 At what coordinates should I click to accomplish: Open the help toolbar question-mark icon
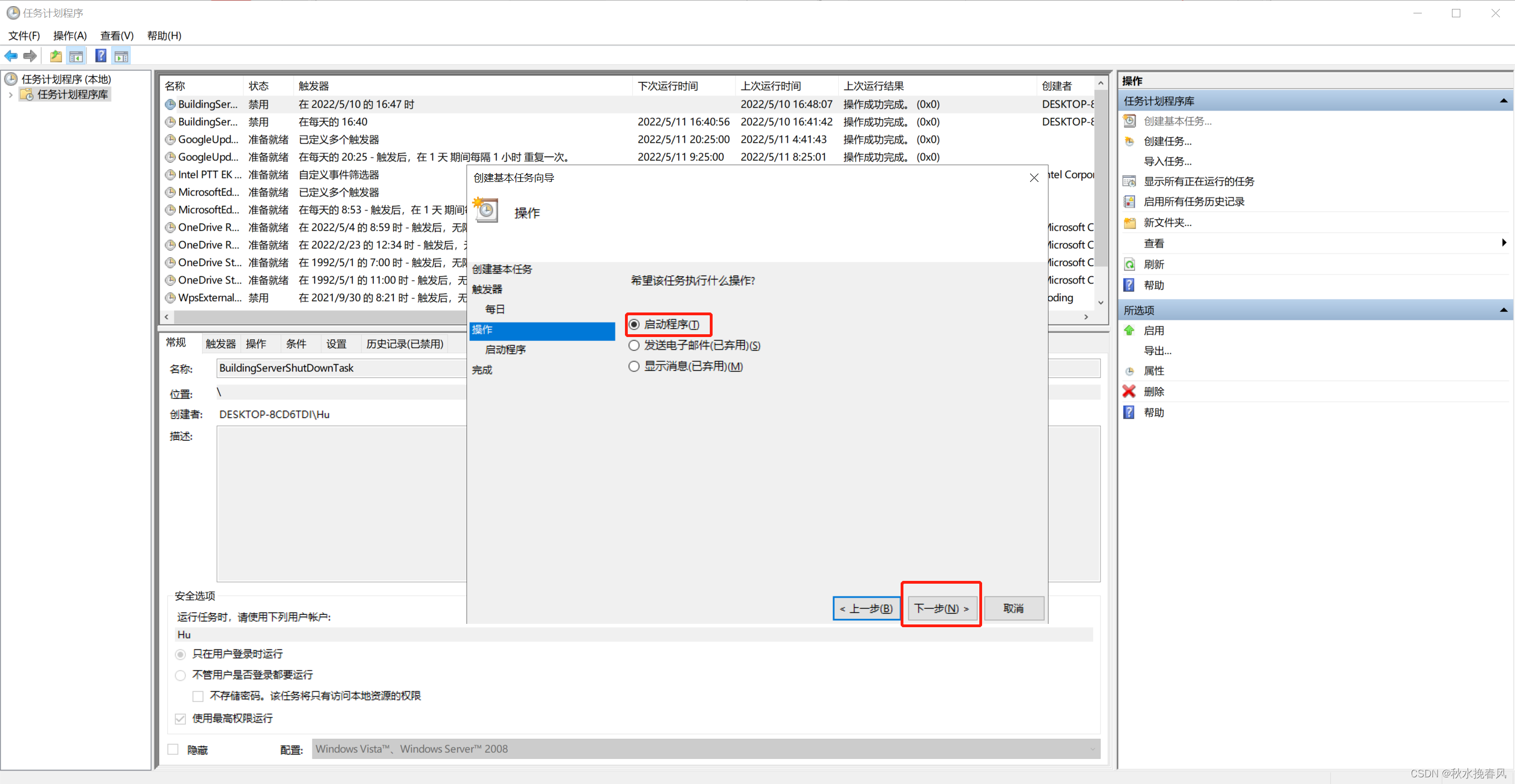pos(101,56)
